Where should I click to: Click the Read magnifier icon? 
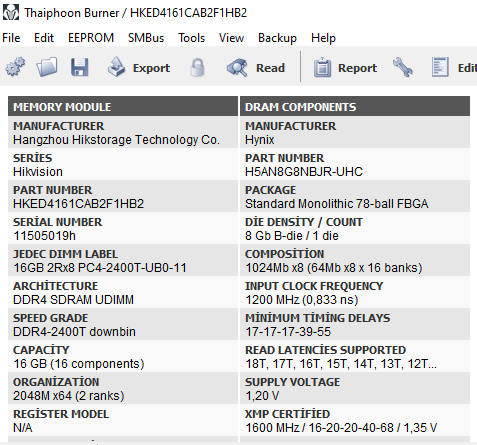tap(237, 68)
